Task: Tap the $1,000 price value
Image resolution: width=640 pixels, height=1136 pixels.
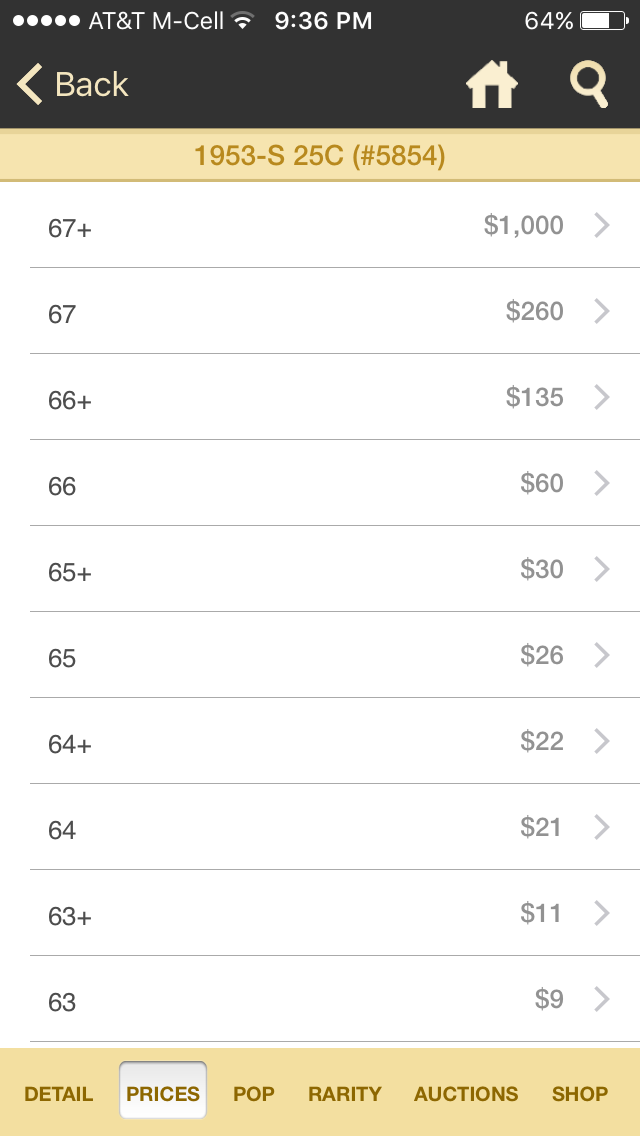Action: (524, 225)
